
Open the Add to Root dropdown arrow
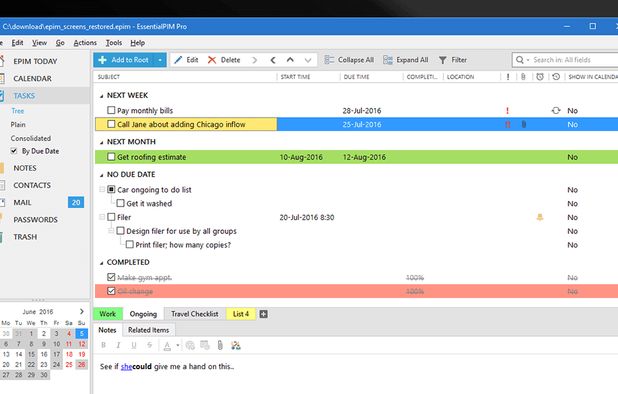coord(160,60)
